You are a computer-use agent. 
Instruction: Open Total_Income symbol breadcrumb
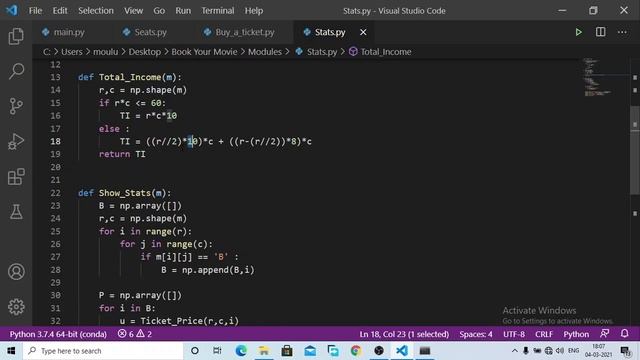point(380,52)
